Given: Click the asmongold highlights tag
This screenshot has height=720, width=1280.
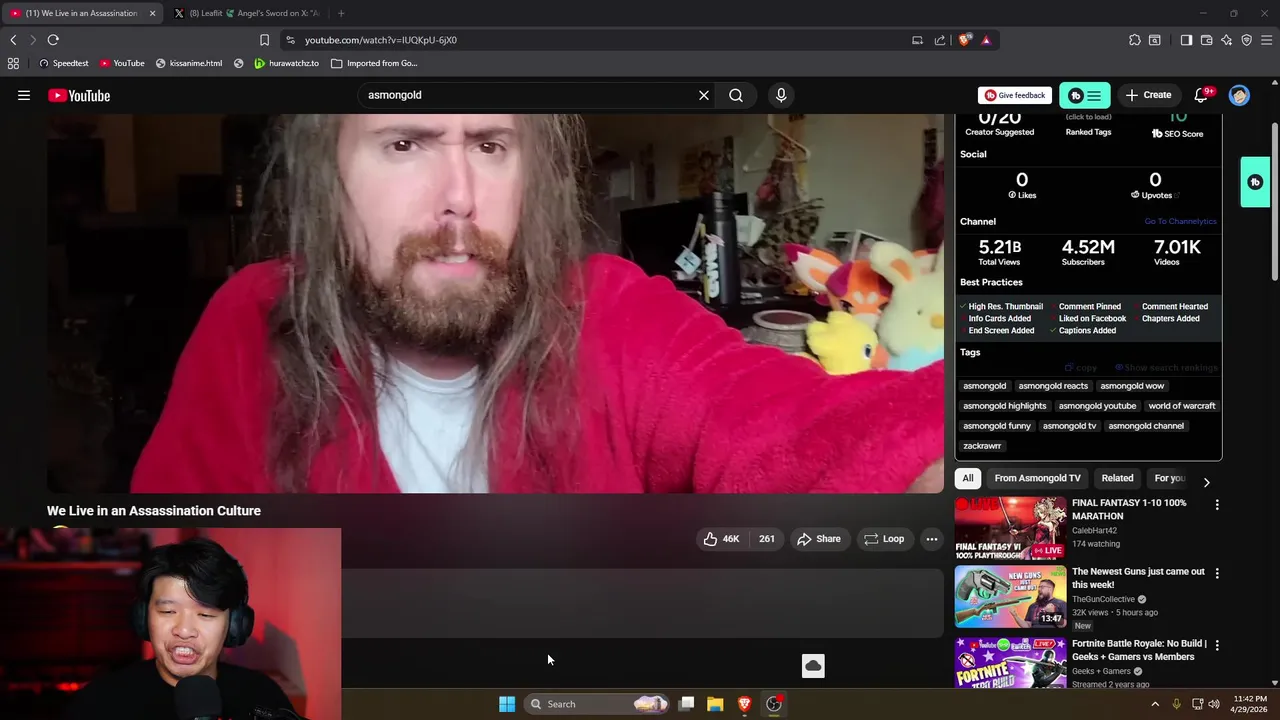Looking at the screenshot, I should 1004,406.
